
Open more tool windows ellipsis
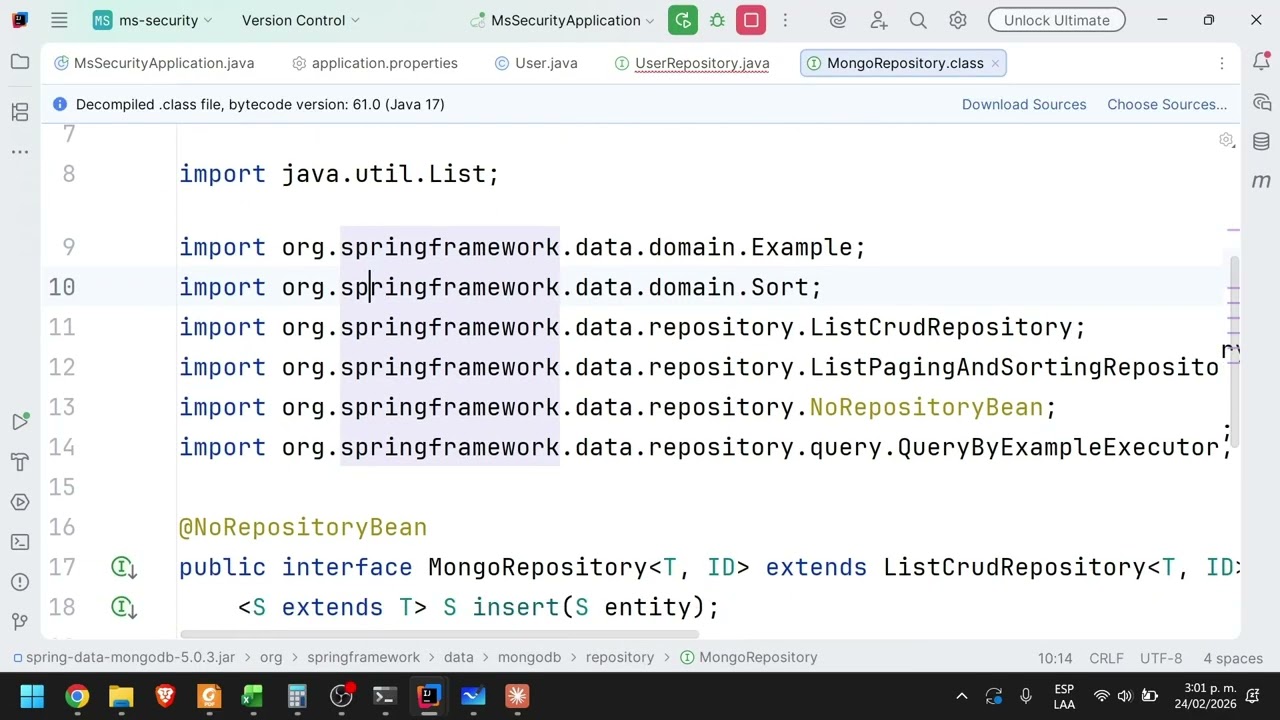tap(20, 152)
